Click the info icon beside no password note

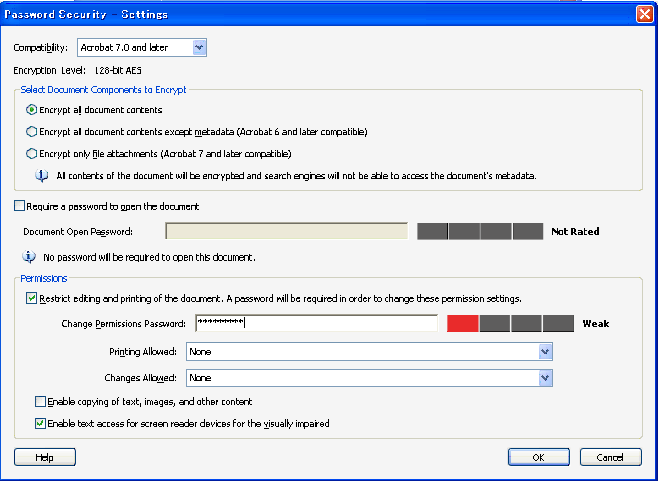[x=29, y=256]
